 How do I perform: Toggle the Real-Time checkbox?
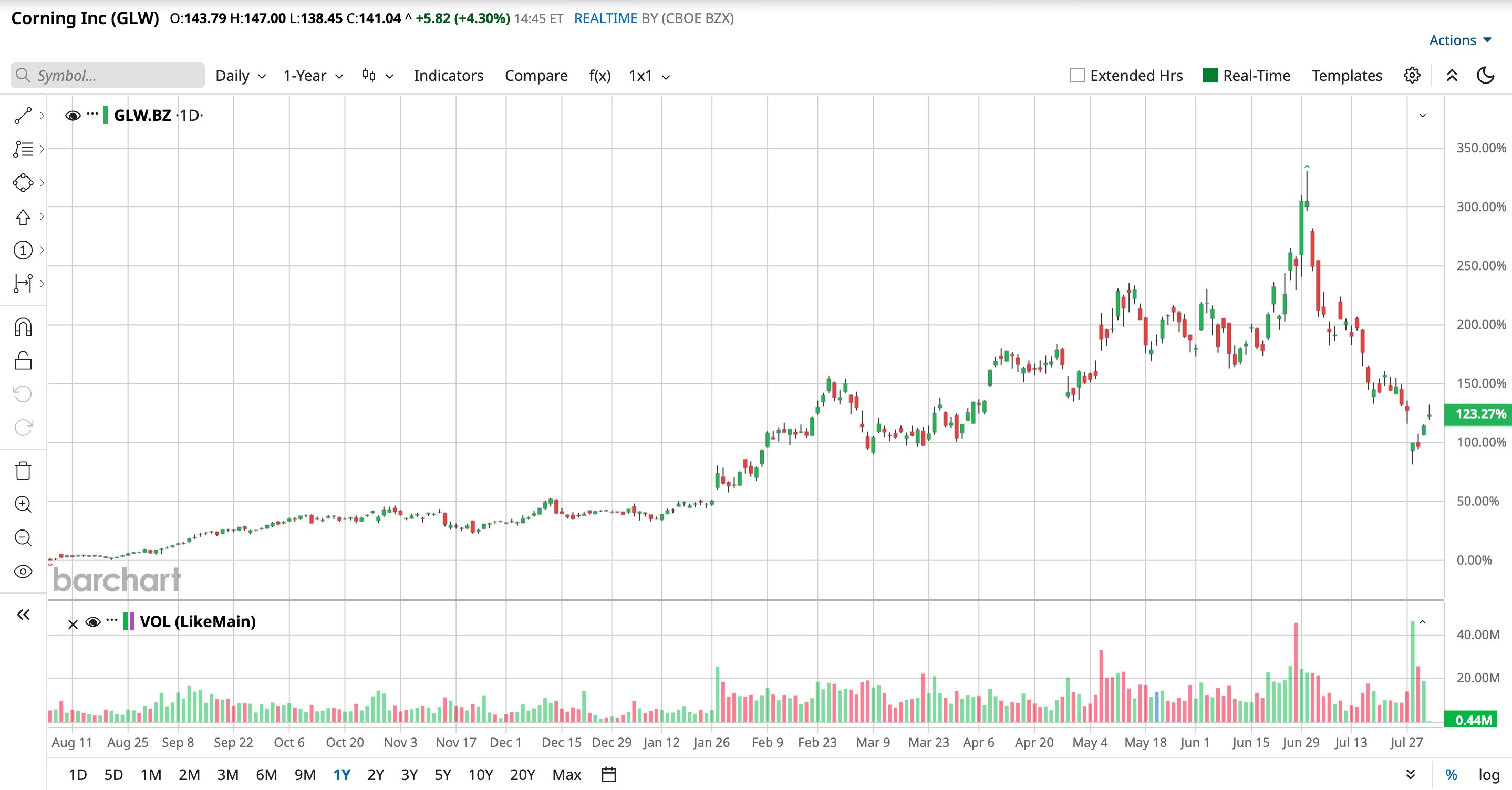pyautogui.click(x=1210, y=76)
